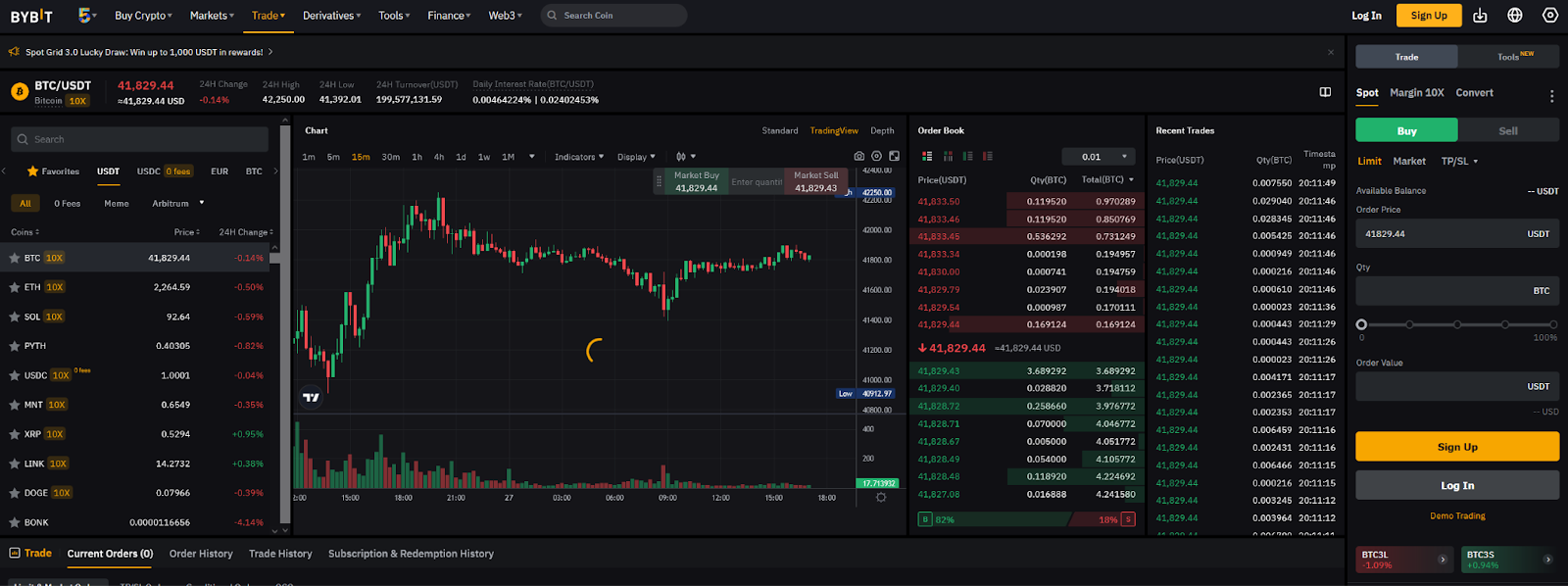The width and height of the screenshot is (1568, 586).
Task: Switch order side to Sell
Action: [1507, 130]
